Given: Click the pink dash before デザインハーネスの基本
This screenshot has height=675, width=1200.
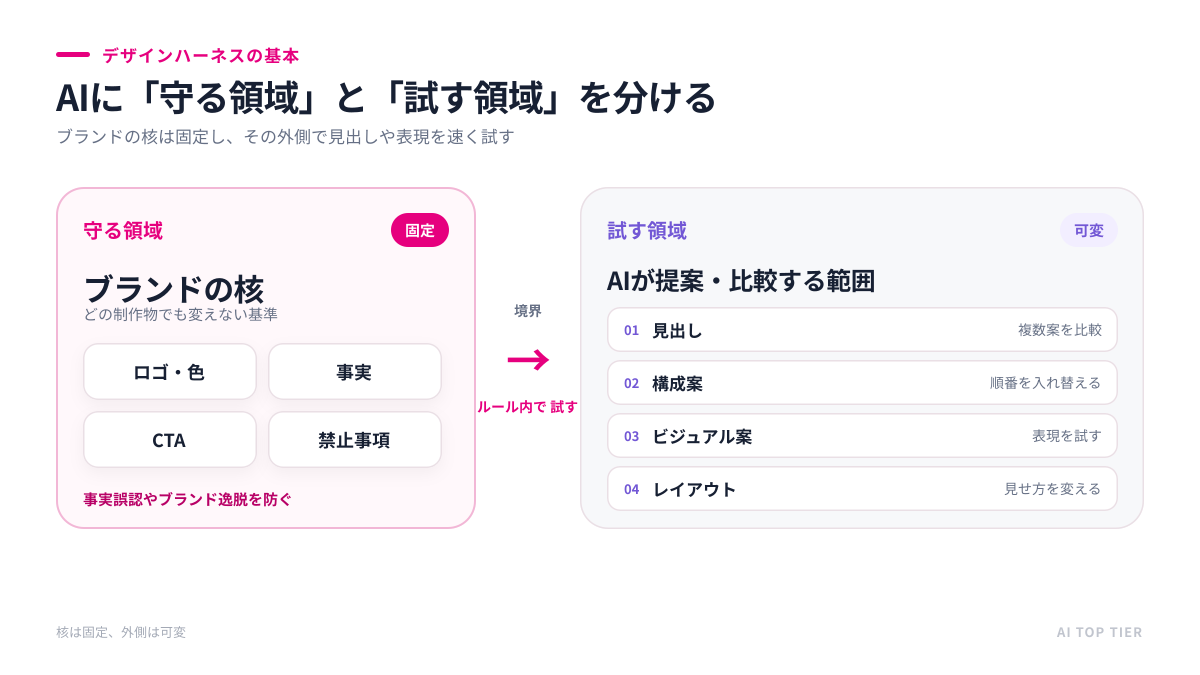Looking at the screenshot, I should tap(73, 54).
